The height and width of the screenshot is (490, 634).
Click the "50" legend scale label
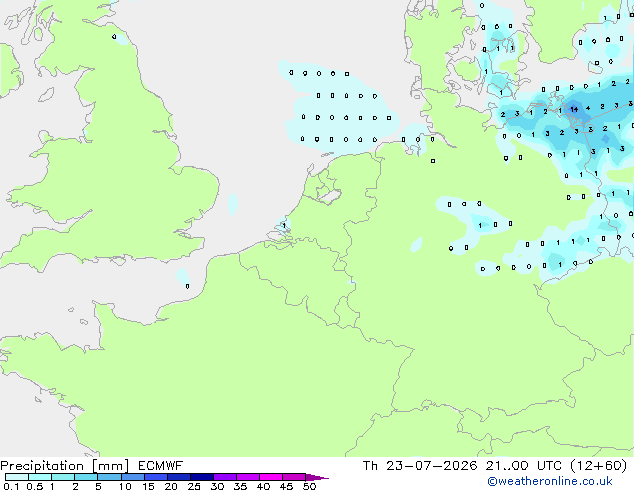tap(309, 486)
